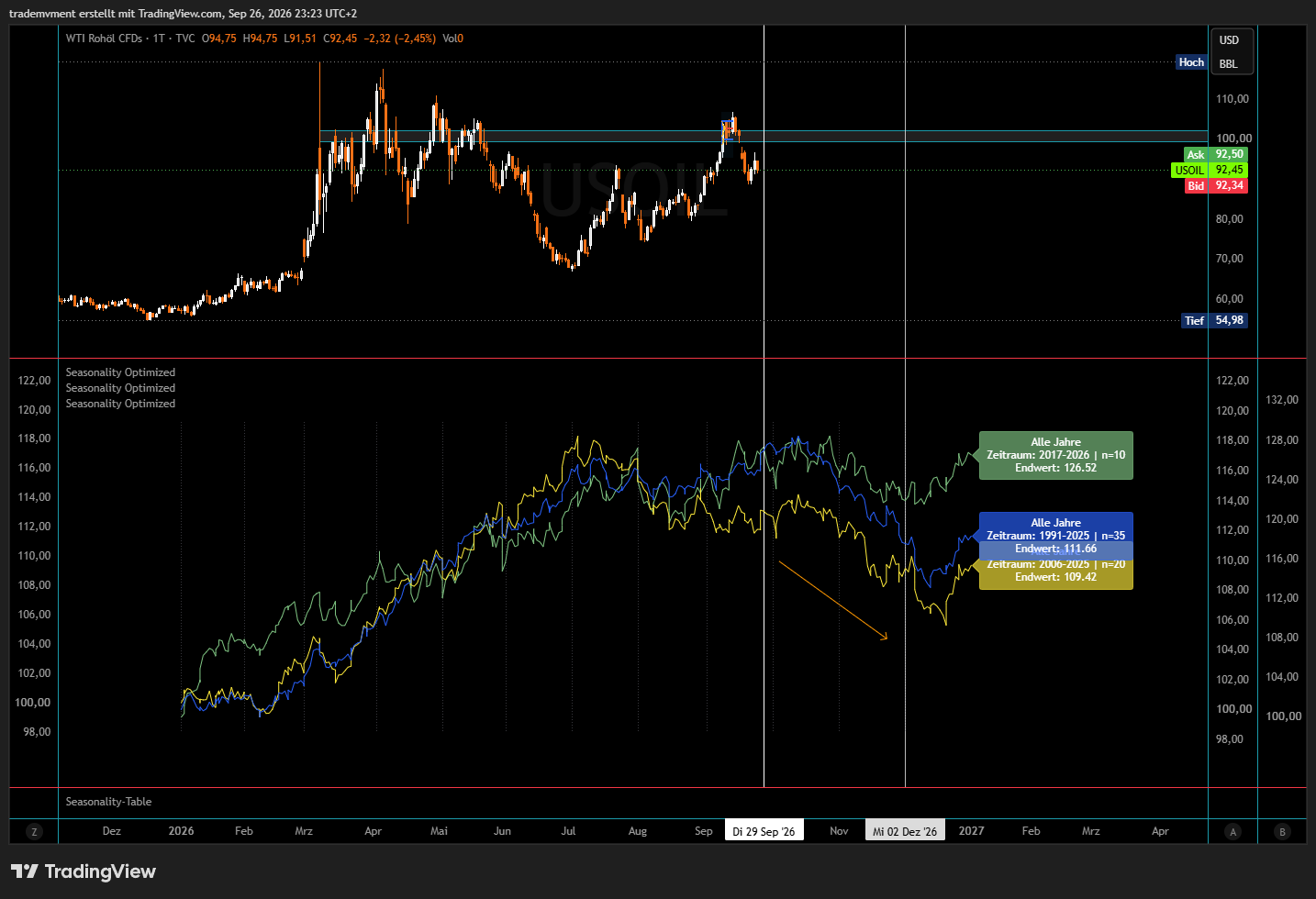
Task: Click the green label Zeitraum 2017-2026
Action: 1055,455
